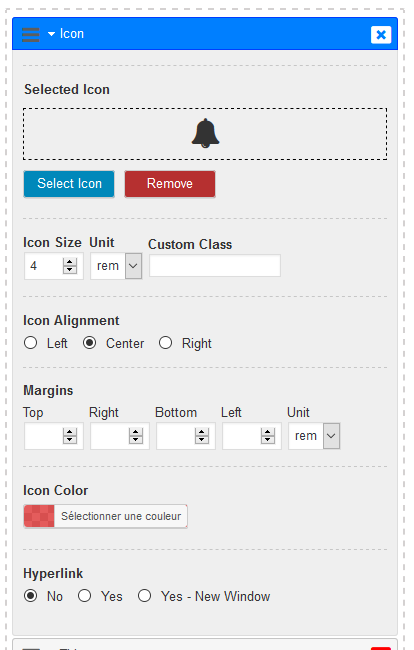Open the Margins Unit dropdown

(315, 436)
